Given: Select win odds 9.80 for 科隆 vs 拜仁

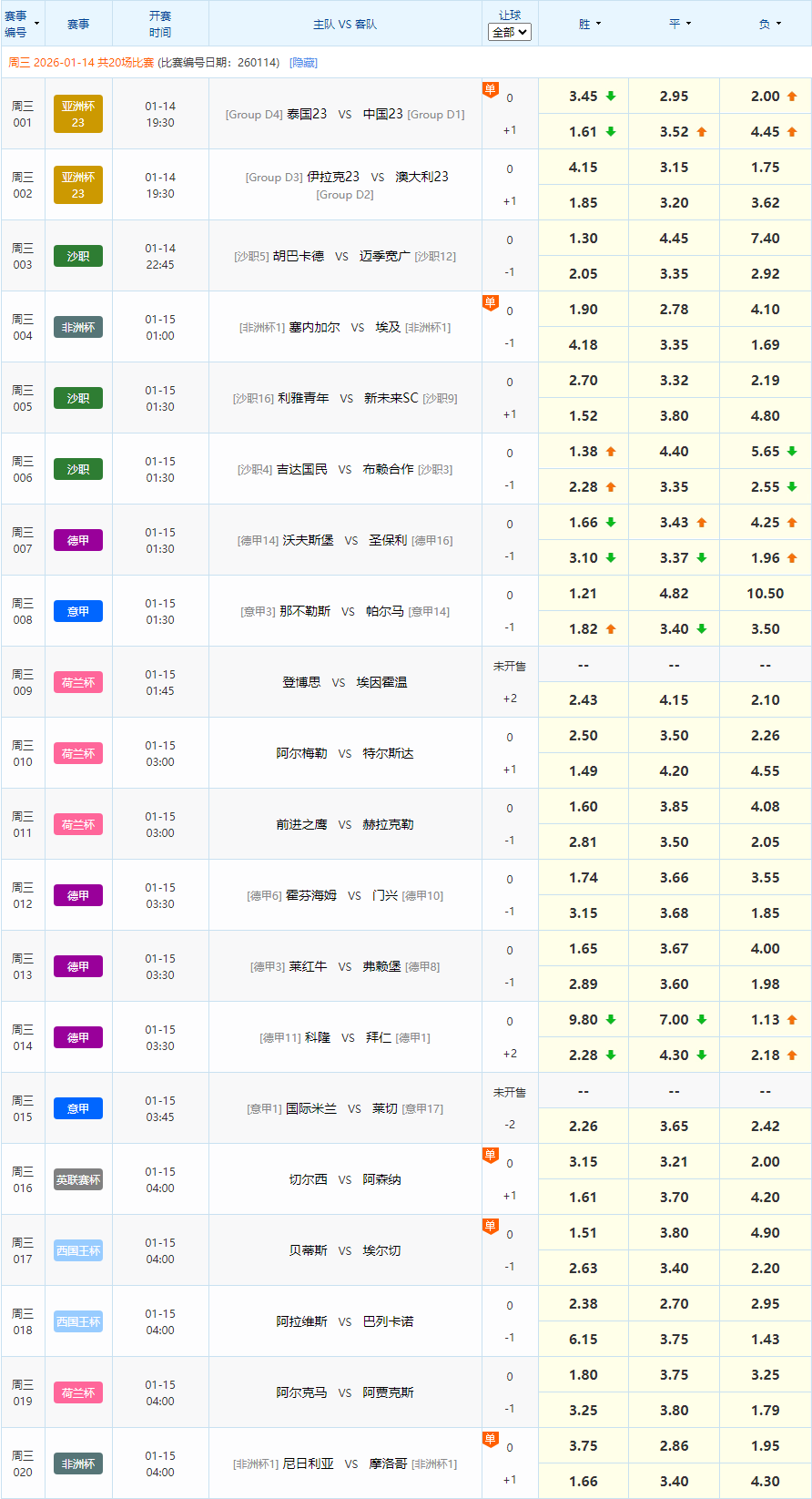Looking at the screenshot, I should pos(584,1019).
